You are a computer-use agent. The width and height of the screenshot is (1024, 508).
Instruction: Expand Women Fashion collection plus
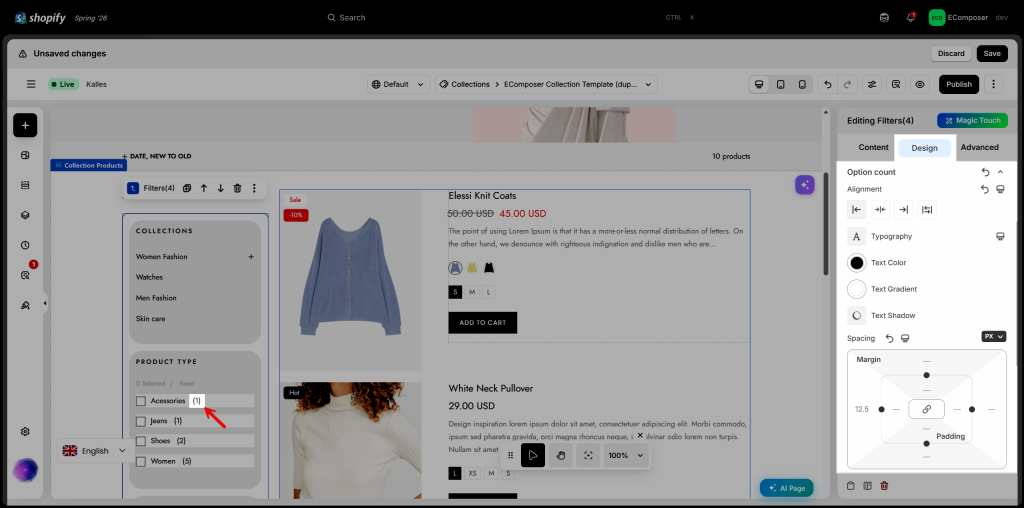coord(251,257)
